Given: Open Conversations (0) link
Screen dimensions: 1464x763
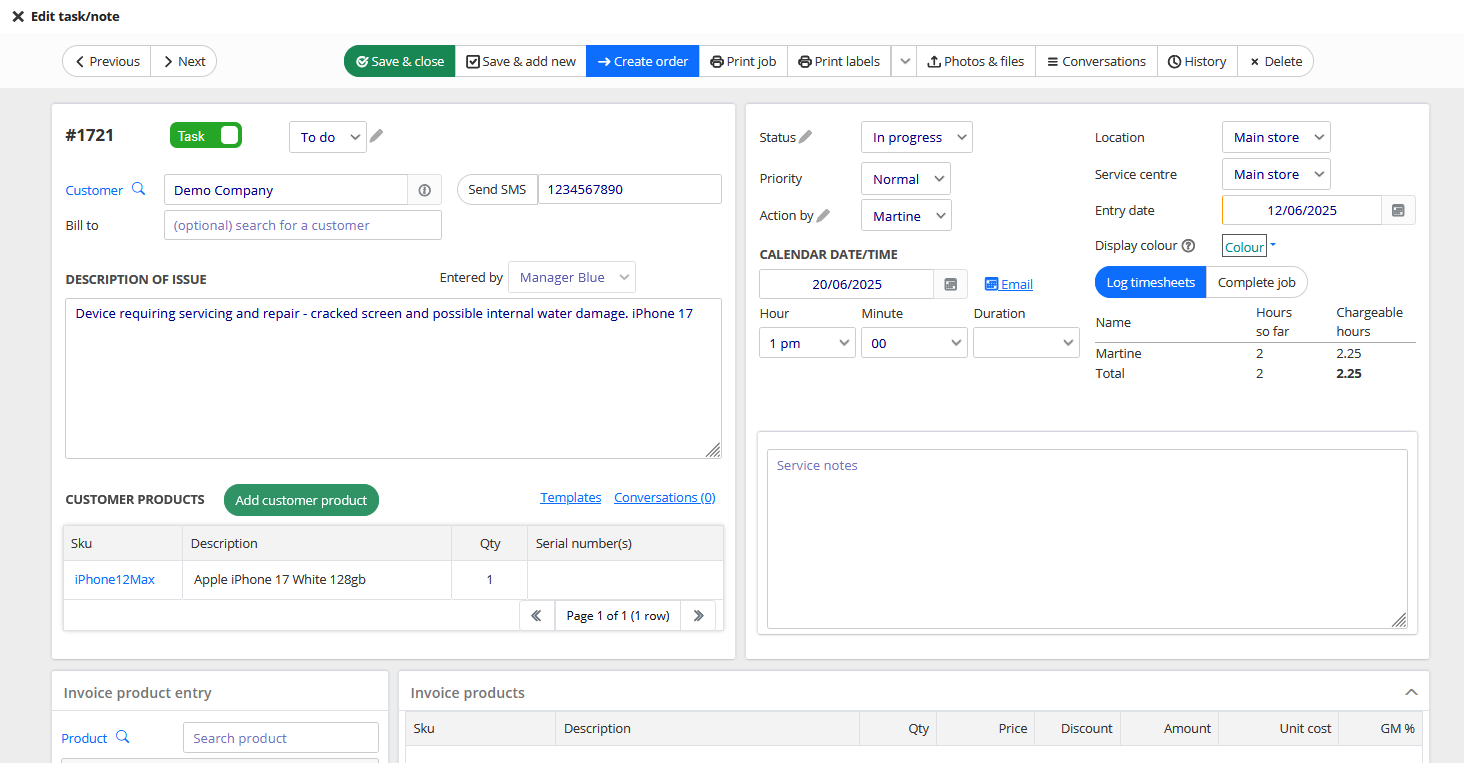Looking at the screenshot, I should click(665, 497).
